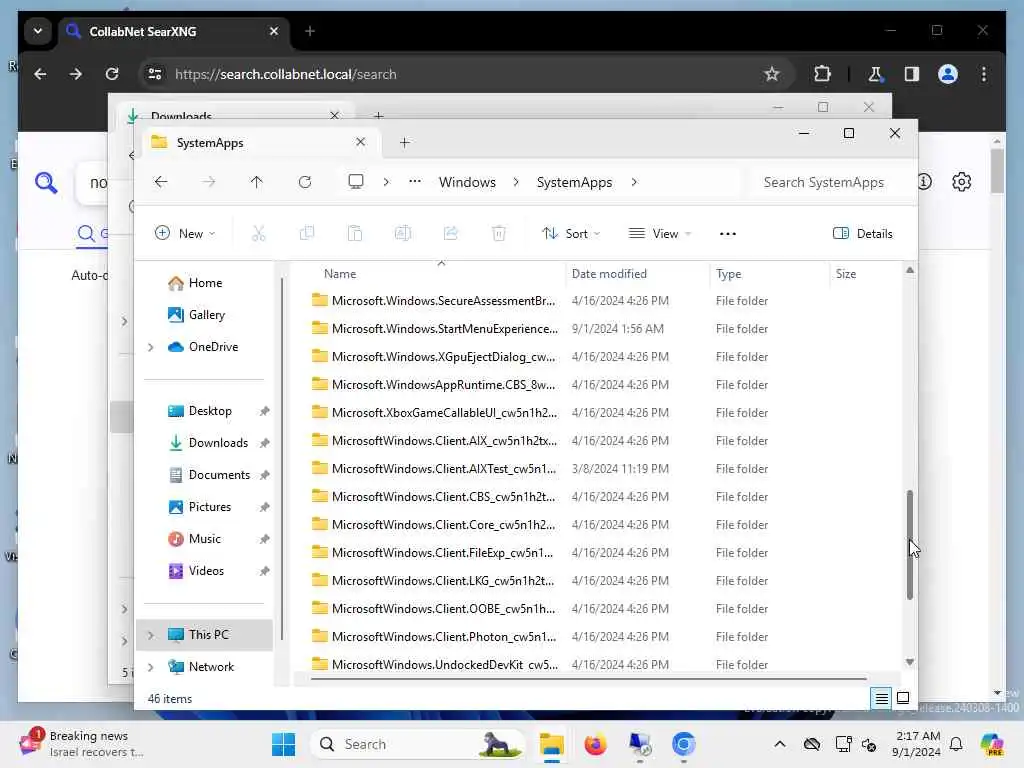1024x768 pixels.
Task: Click file list scrollbar down arrow
Action: tap(910, 662)
